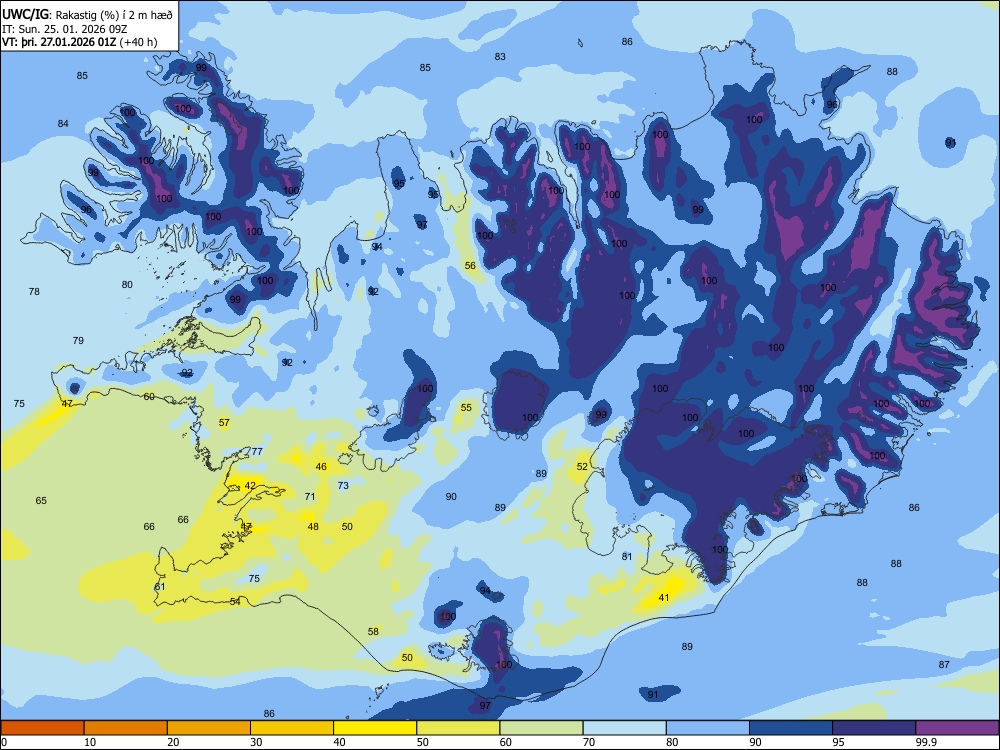Click legend tick label 0

pyautogui.click(x=4, y=742)
